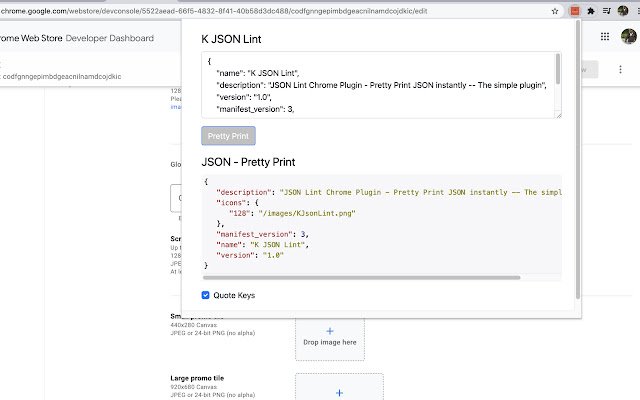Click the Large promo tile label

point(197,378)
